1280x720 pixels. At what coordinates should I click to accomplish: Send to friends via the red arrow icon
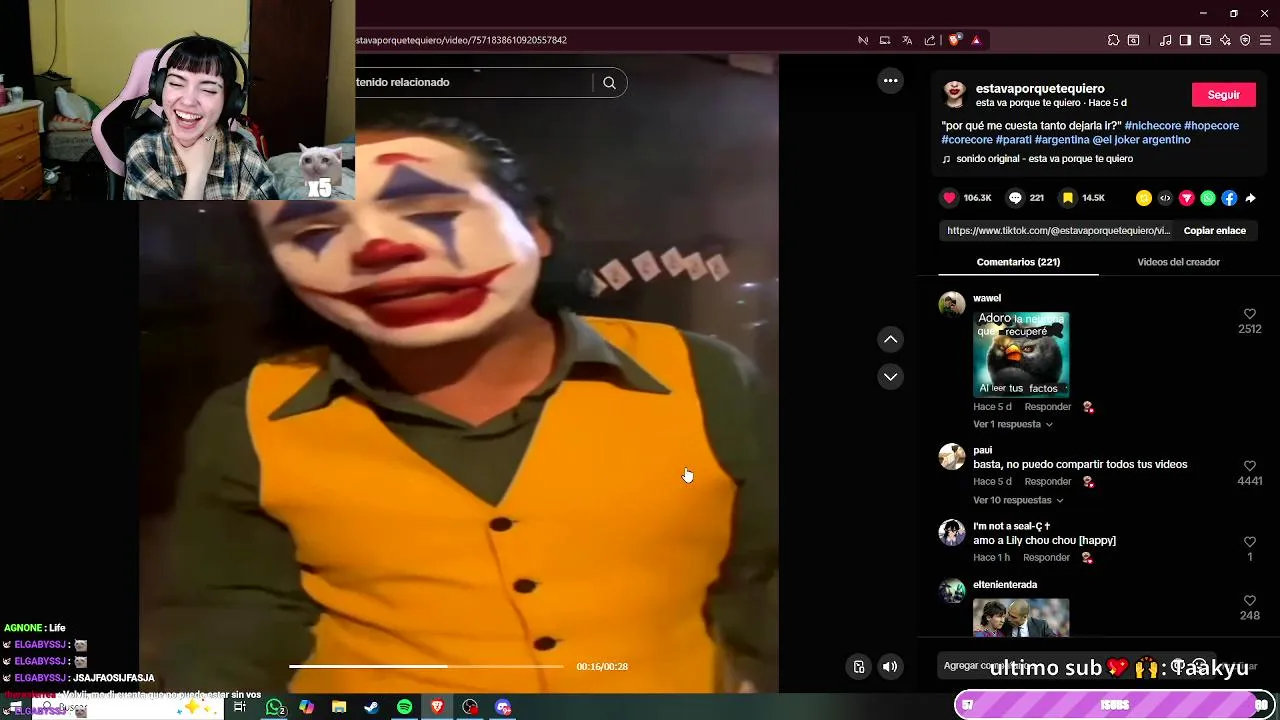pyautogui.click(x=1187, y=198)
